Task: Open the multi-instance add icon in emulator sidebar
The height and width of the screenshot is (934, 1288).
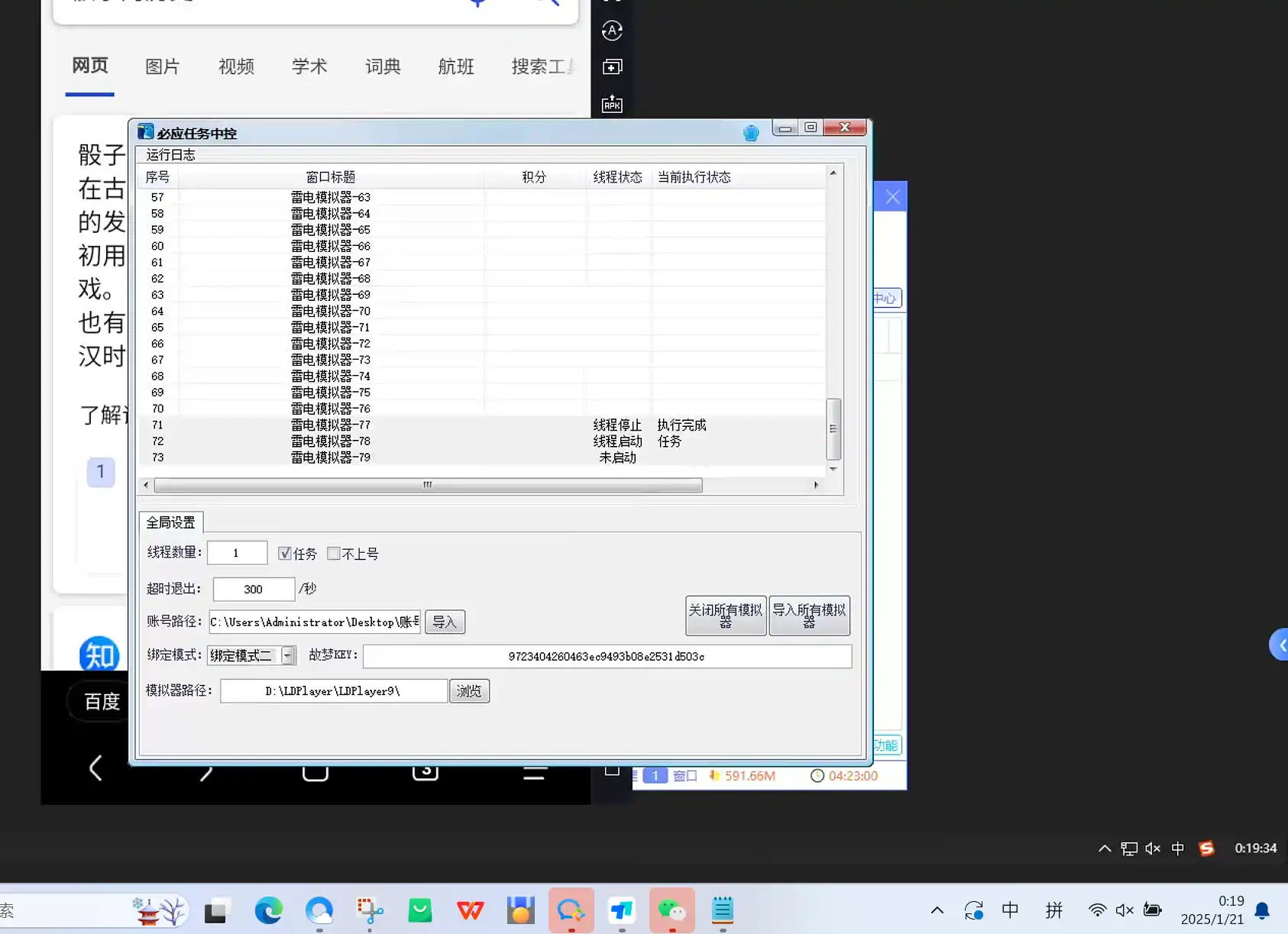Action: pos(611,66)
